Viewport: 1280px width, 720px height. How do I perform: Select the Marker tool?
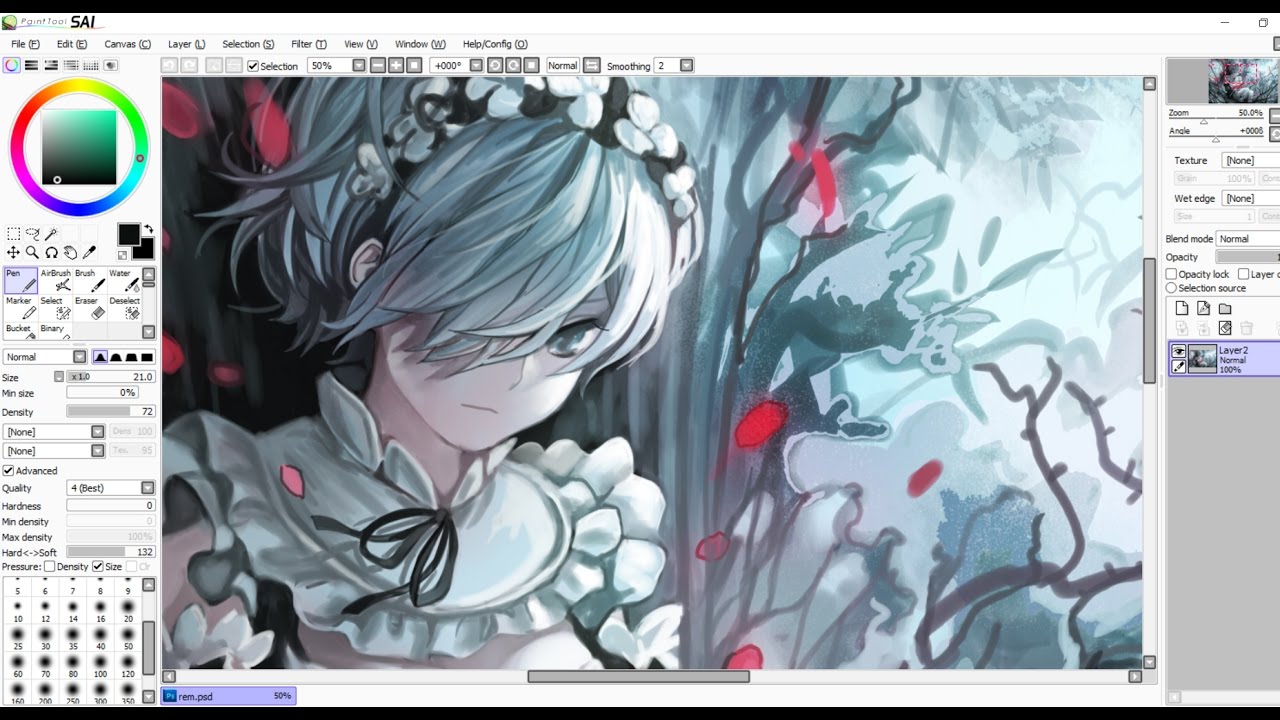pyautogui.click(x=21, y=308)
